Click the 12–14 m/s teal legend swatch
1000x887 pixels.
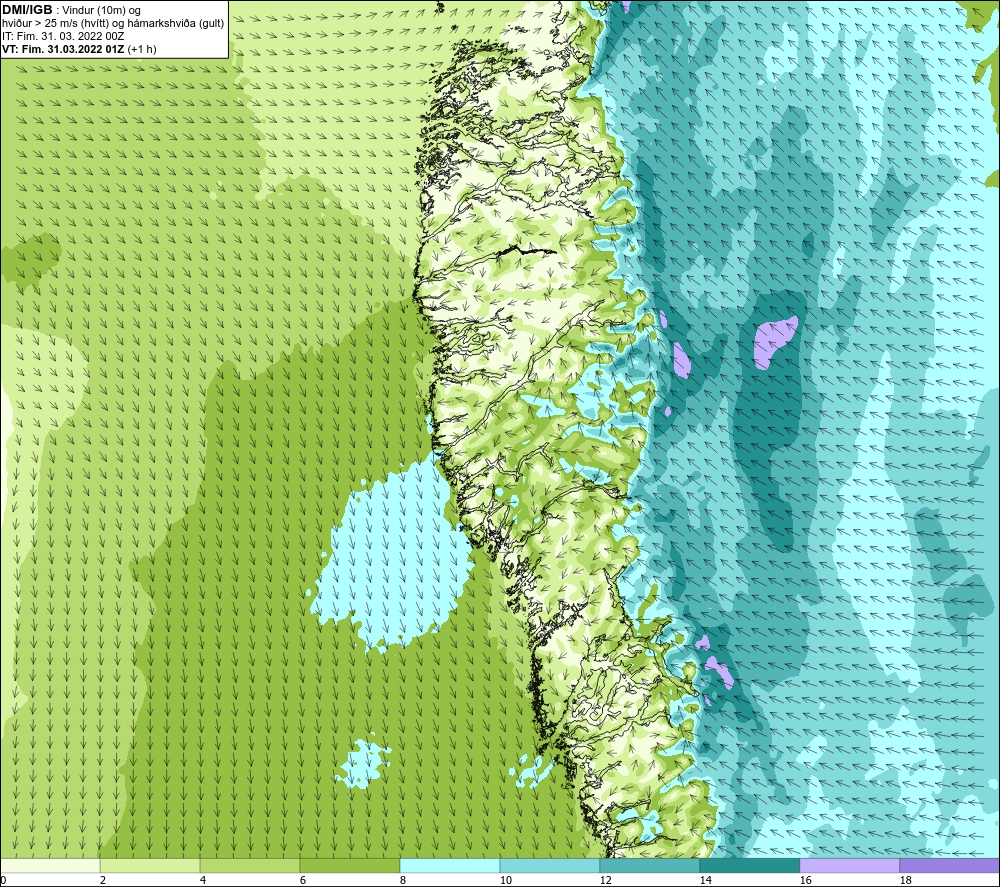[x=649, y=865]
